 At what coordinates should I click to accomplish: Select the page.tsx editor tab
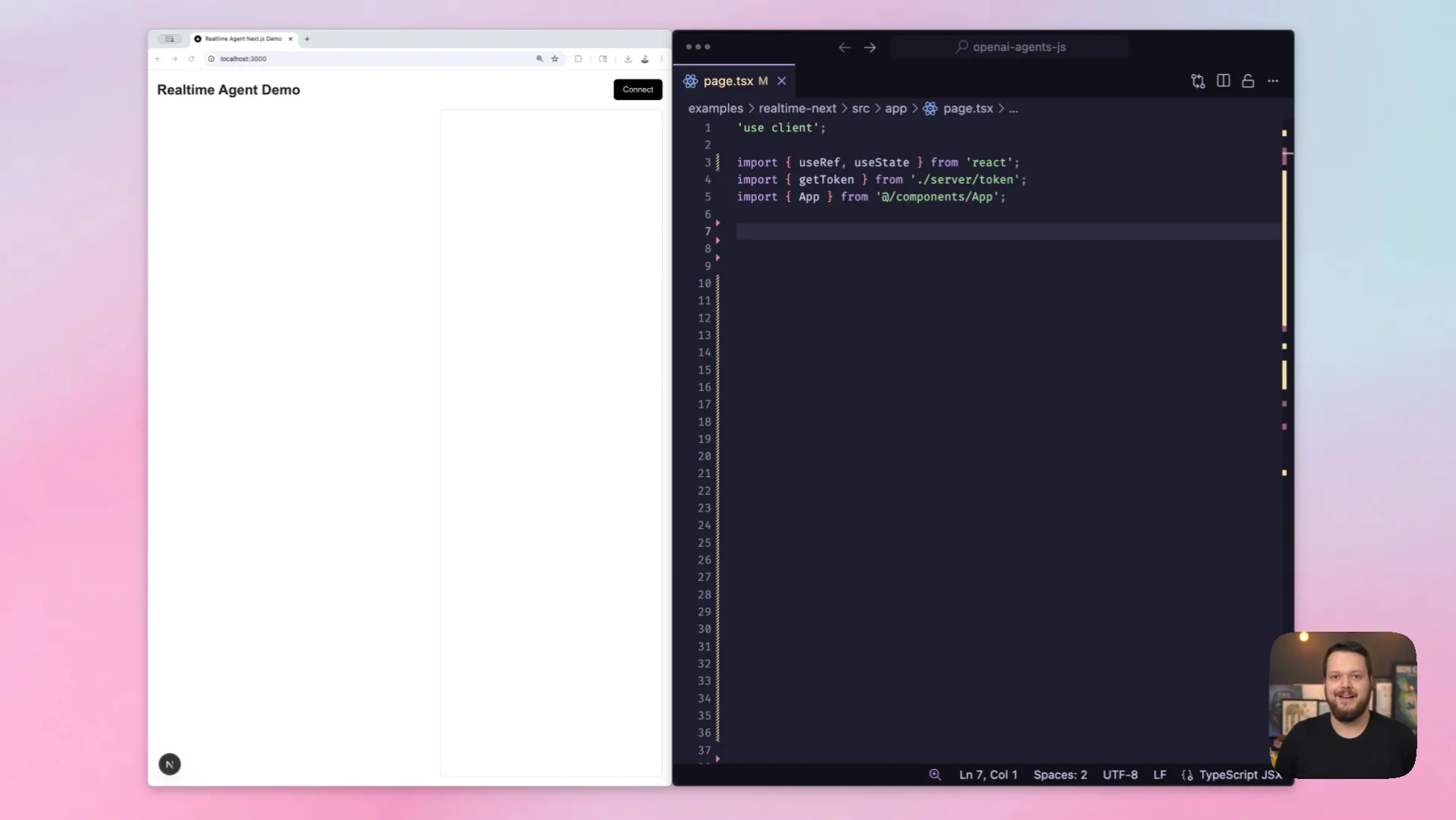click(x=734, y=81)
